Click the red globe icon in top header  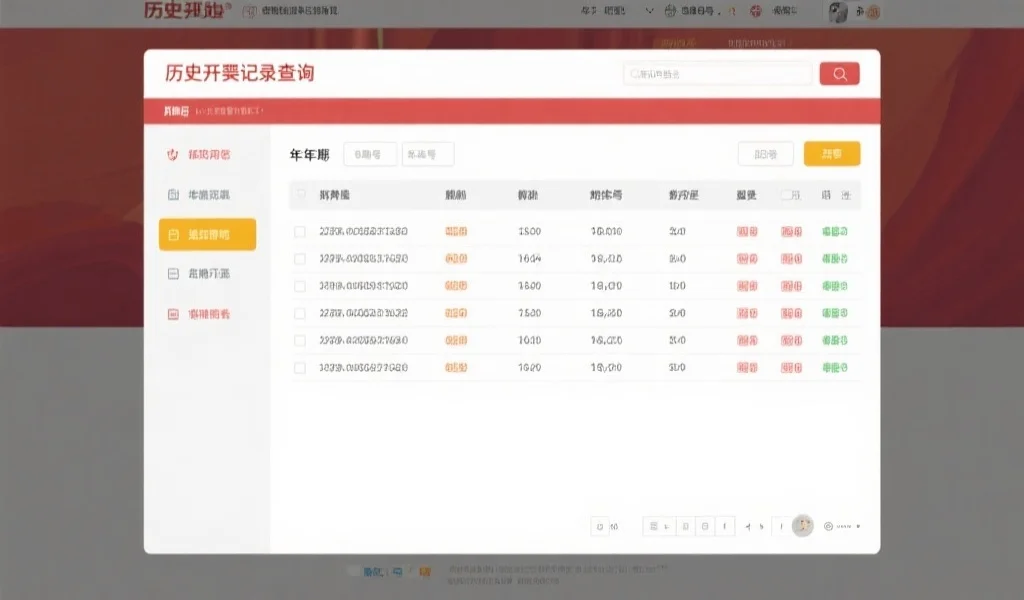(755, 12)
